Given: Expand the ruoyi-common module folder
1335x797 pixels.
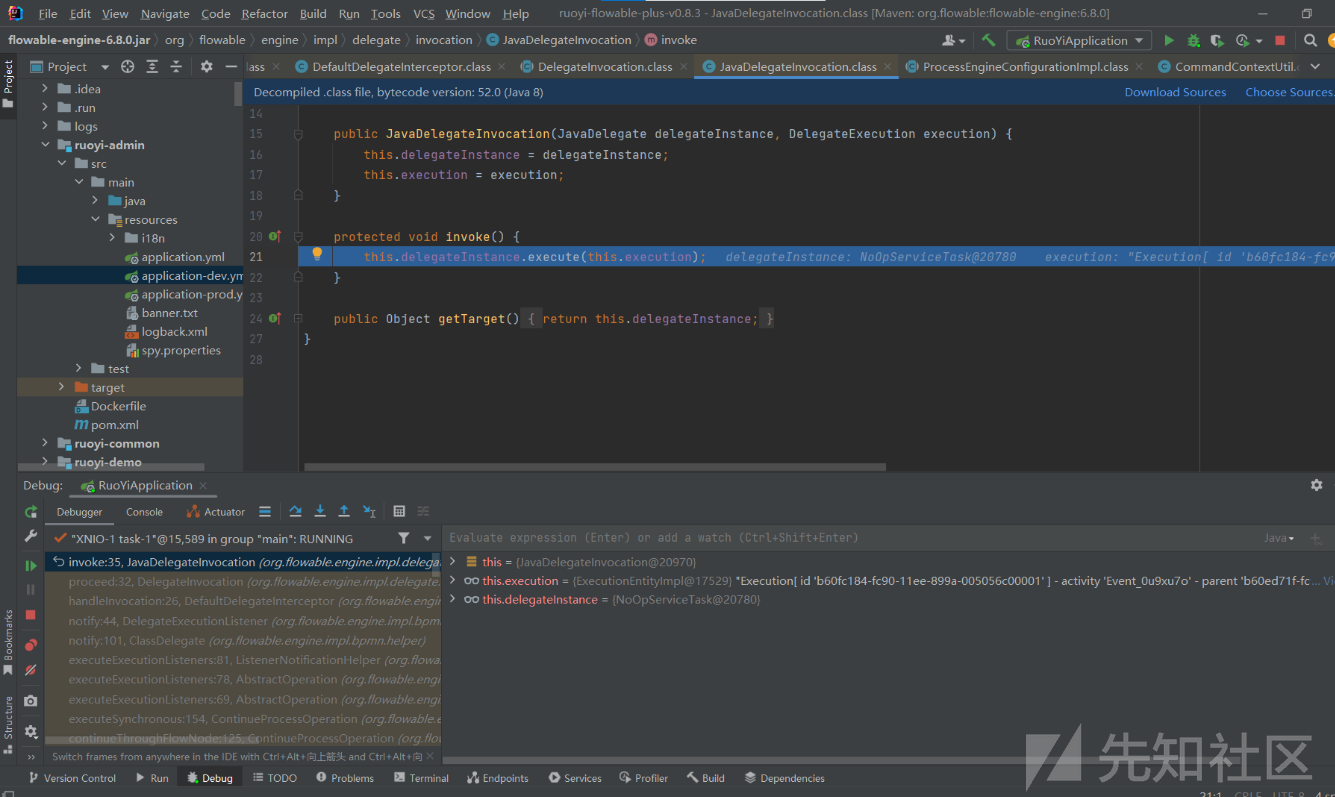Looking at the screenshot, I should tap(45, 443).
